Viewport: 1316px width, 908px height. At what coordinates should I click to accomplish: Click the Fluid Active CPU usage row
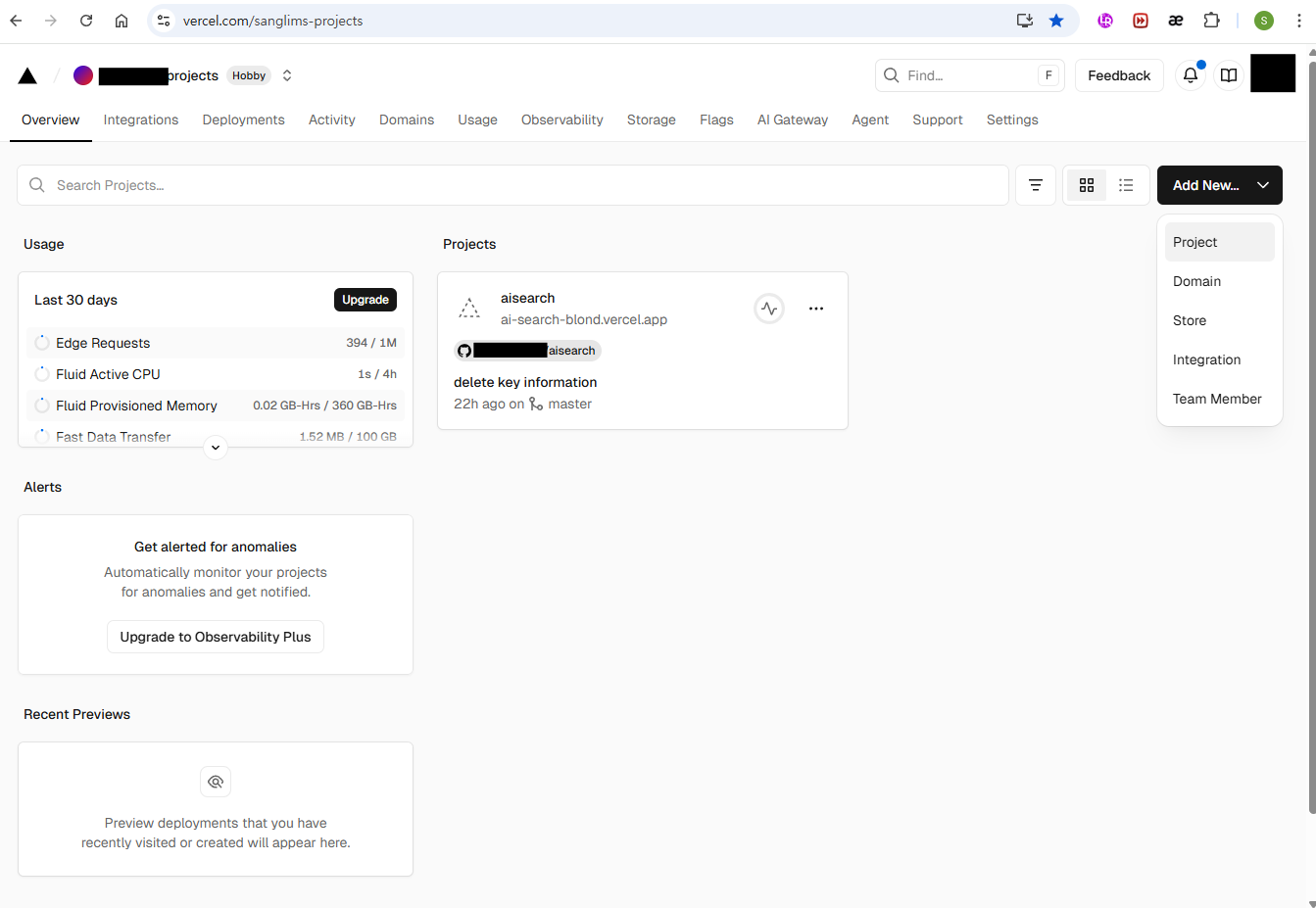216,374
